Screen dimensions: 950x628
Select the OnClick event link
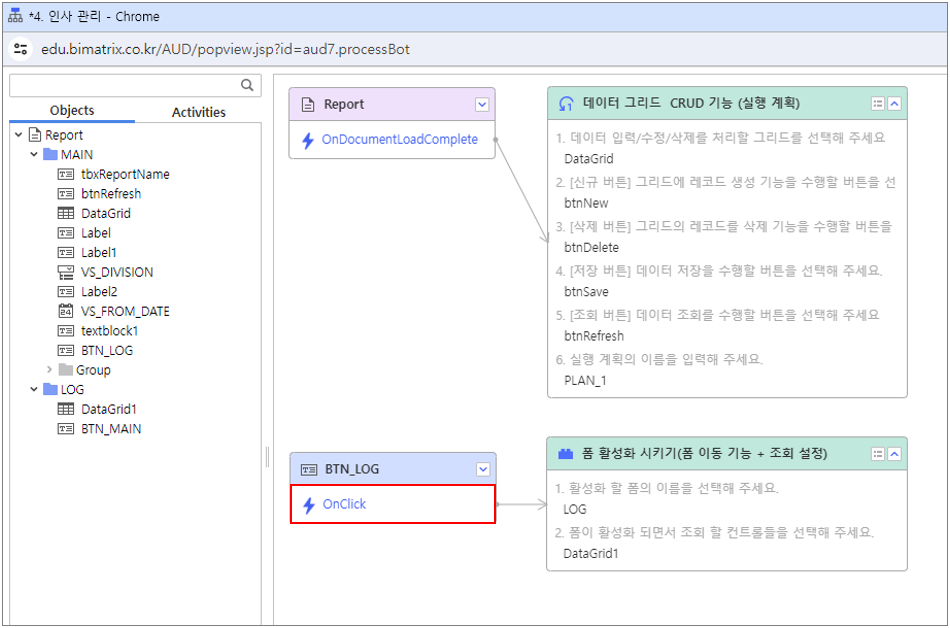(344, 504)
